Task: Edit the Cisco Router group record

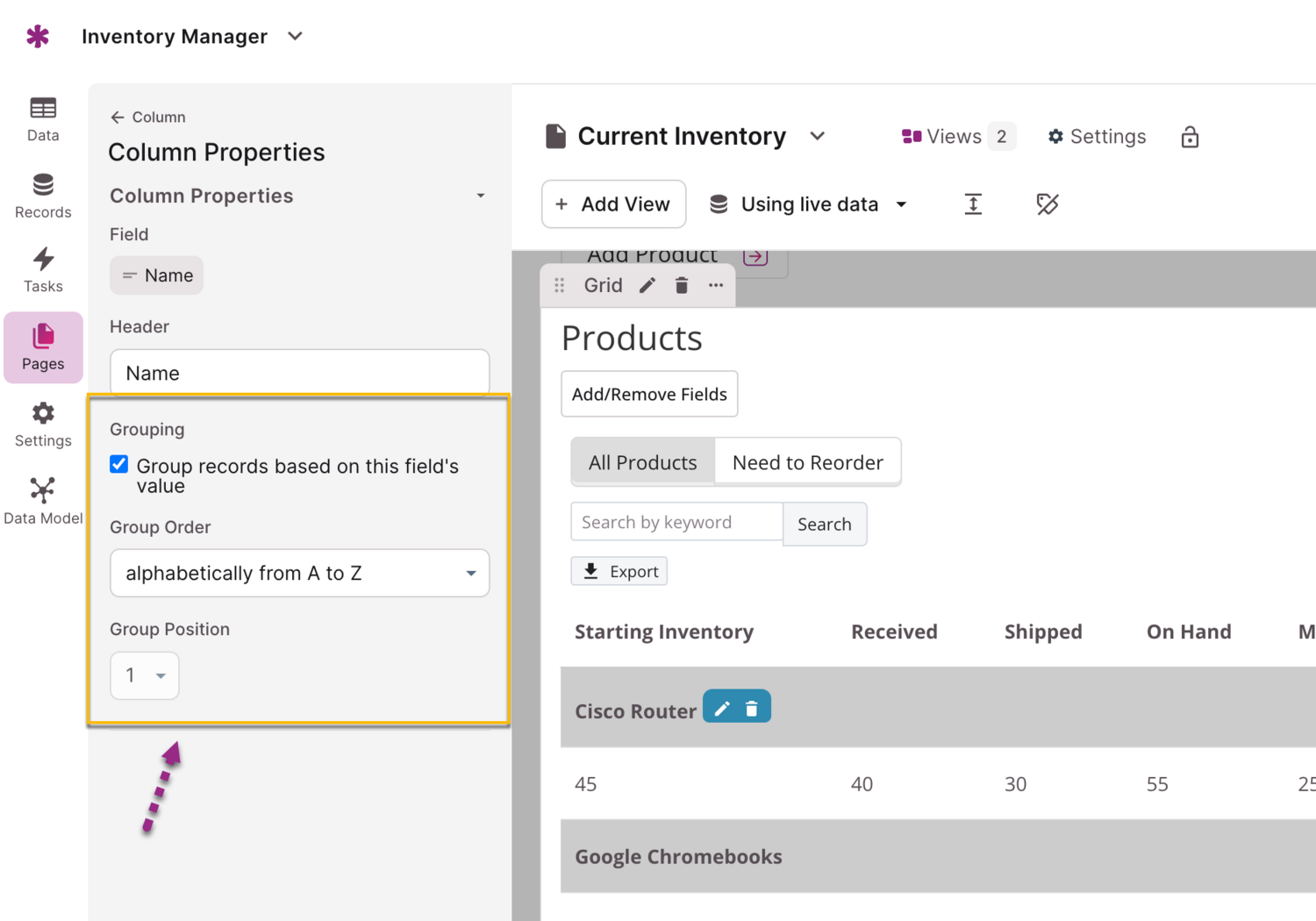Action: [x=722, y=709]
